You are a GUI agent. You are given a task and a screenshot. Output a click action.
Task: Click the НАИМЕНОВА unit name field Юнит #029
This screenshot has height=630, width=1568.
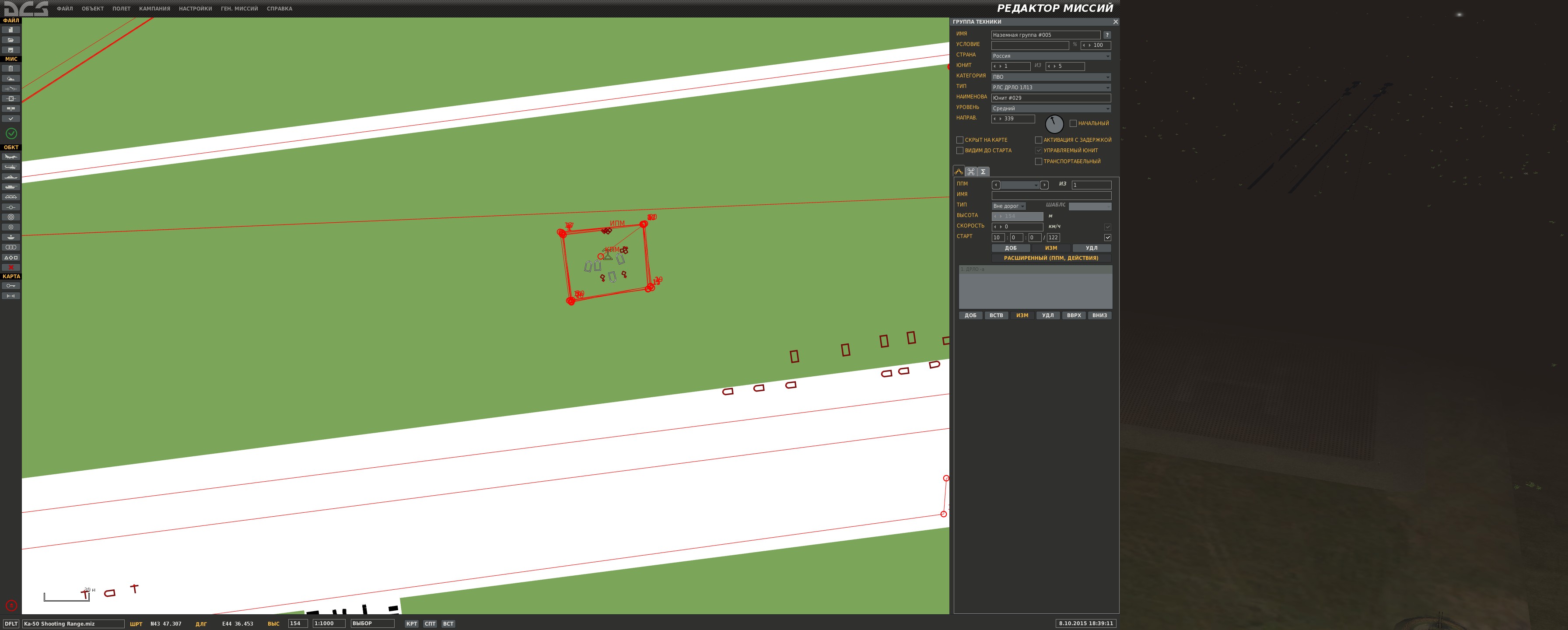tap(1051, 98)
